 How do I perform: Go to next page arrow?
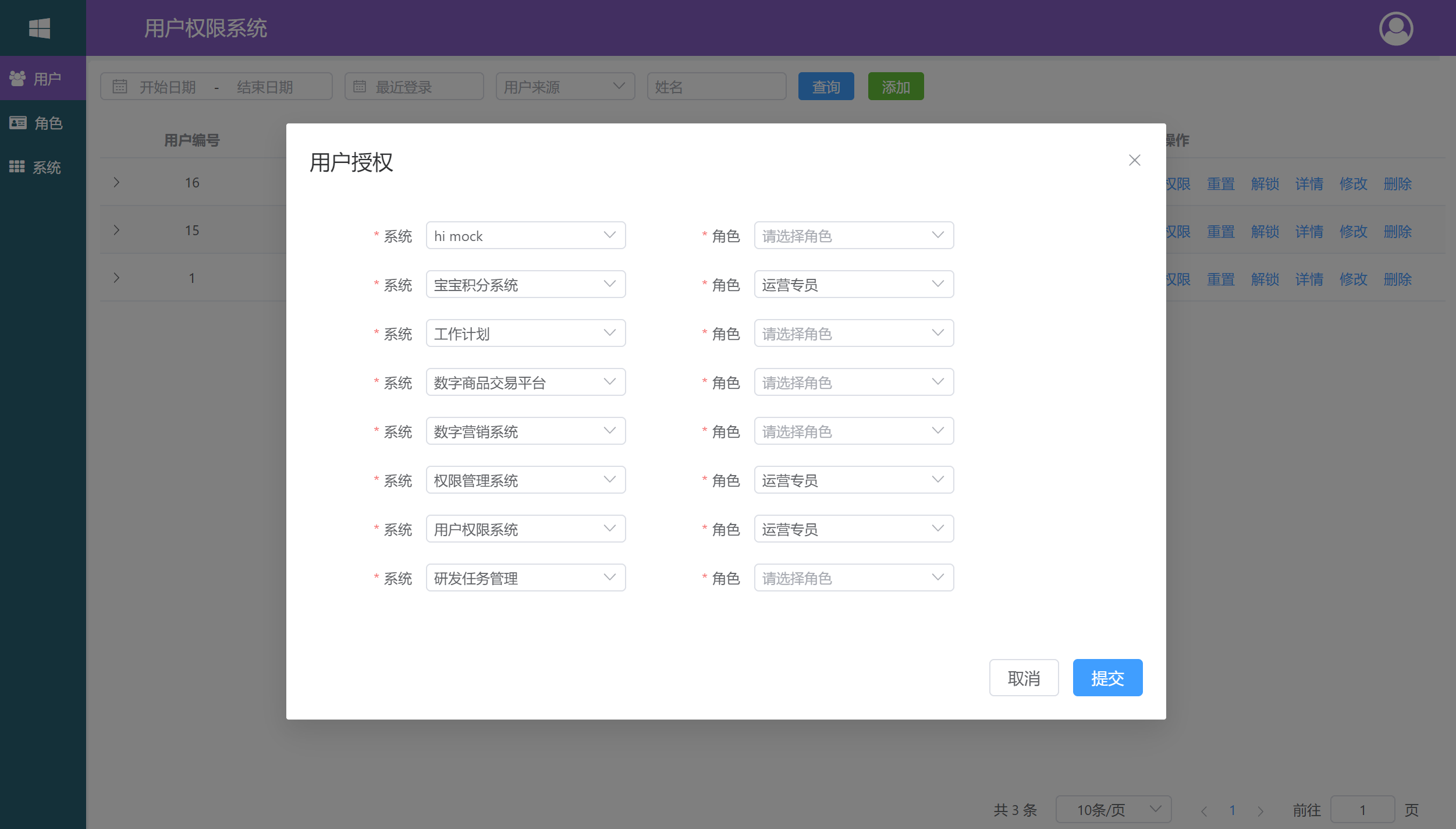[1260, 810]
